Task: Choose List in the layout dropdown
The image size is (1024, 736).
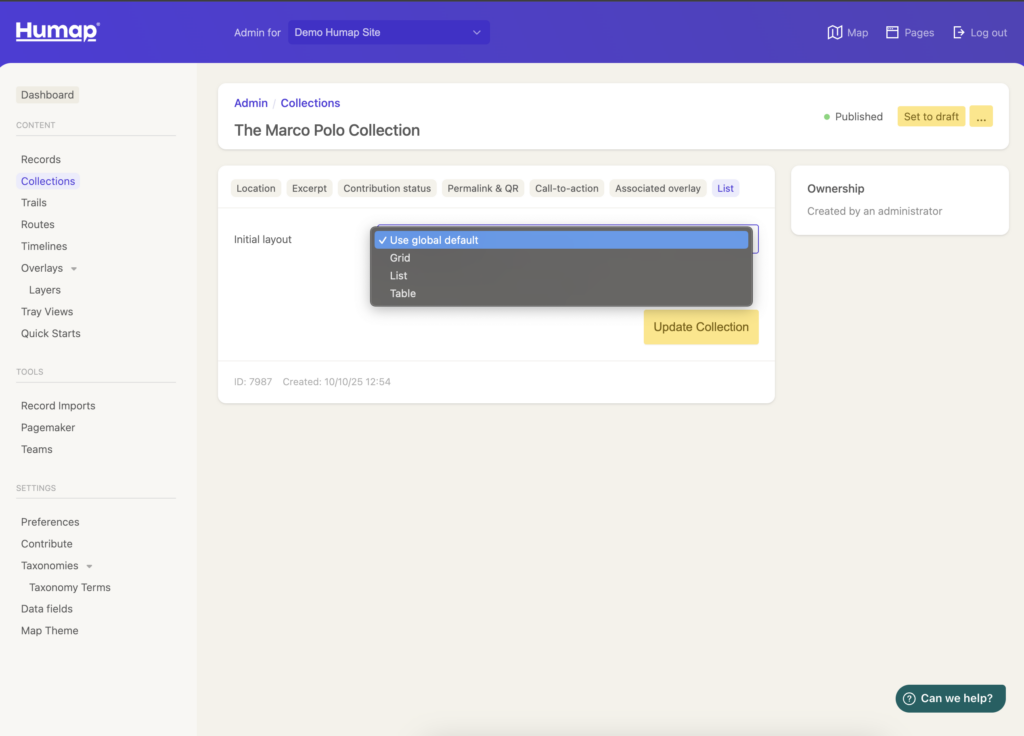Action: coord(399,276)
